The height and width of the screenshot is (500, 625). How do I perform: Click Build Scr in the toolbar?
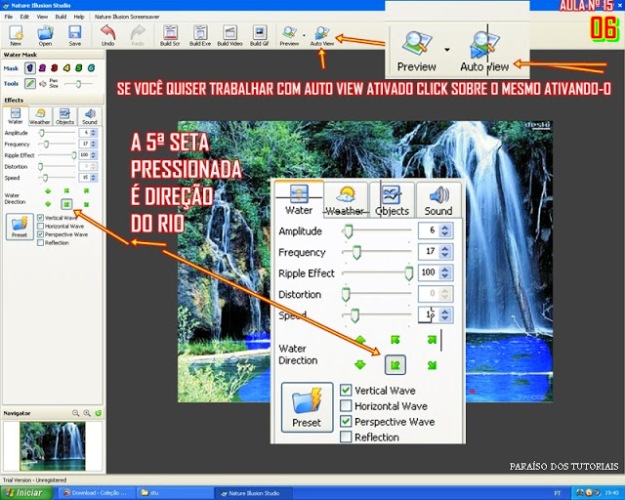170,35
